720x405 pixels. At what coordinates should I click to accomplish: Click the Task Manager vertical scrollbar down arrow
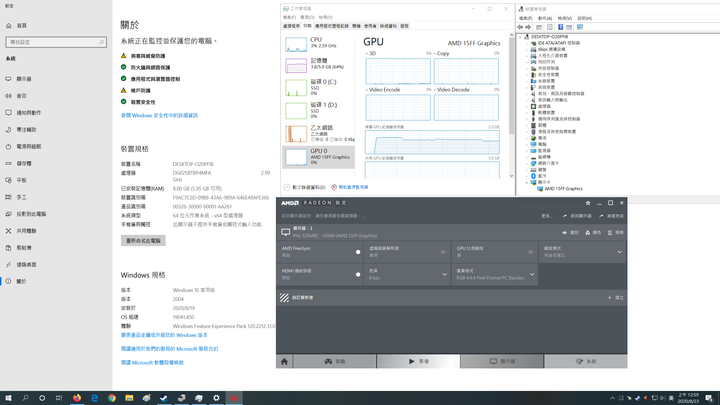click(x=512, y=176)
